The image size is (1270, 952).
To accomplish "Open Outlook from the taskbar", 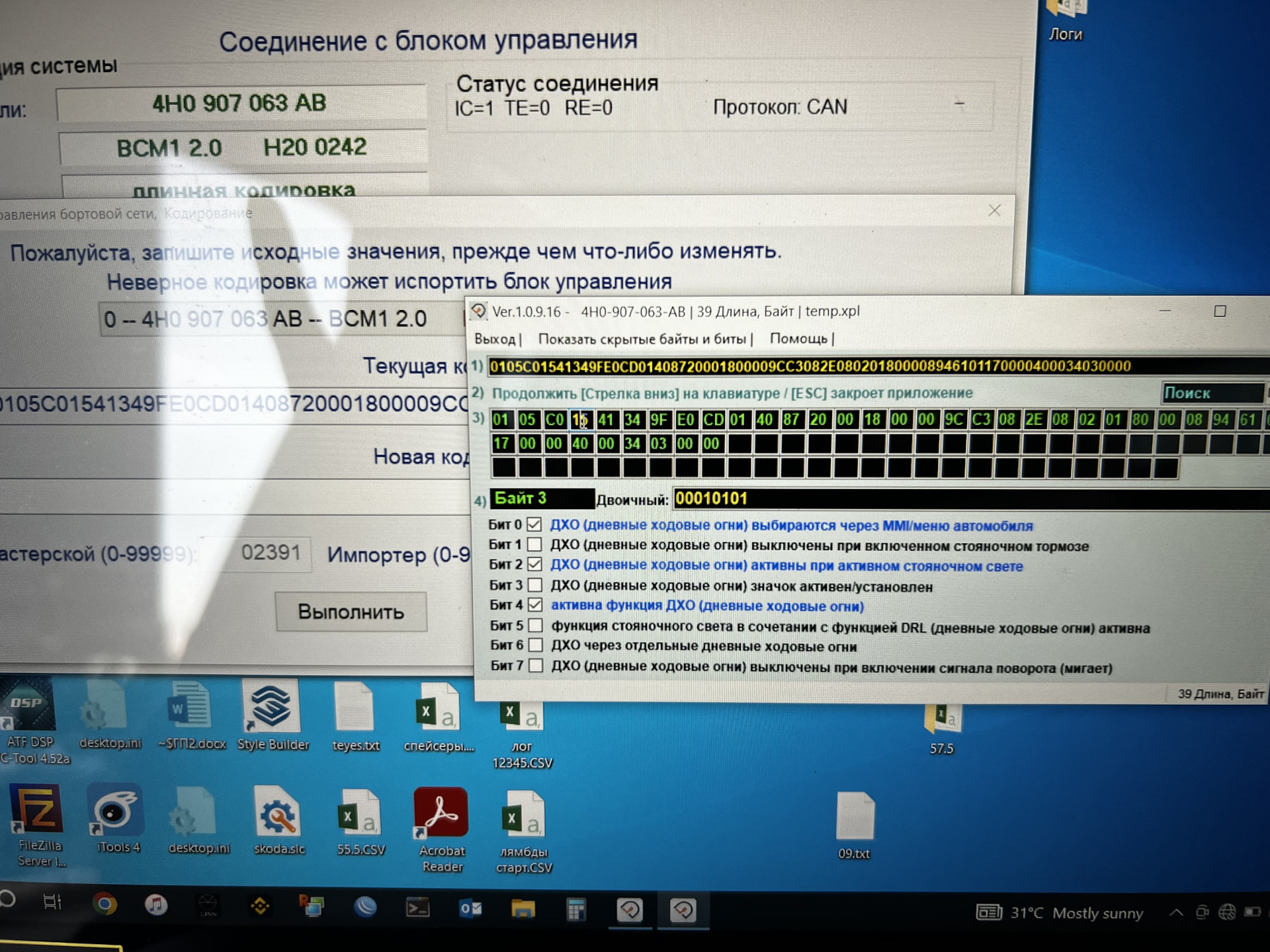I will (x=470, y=909).
